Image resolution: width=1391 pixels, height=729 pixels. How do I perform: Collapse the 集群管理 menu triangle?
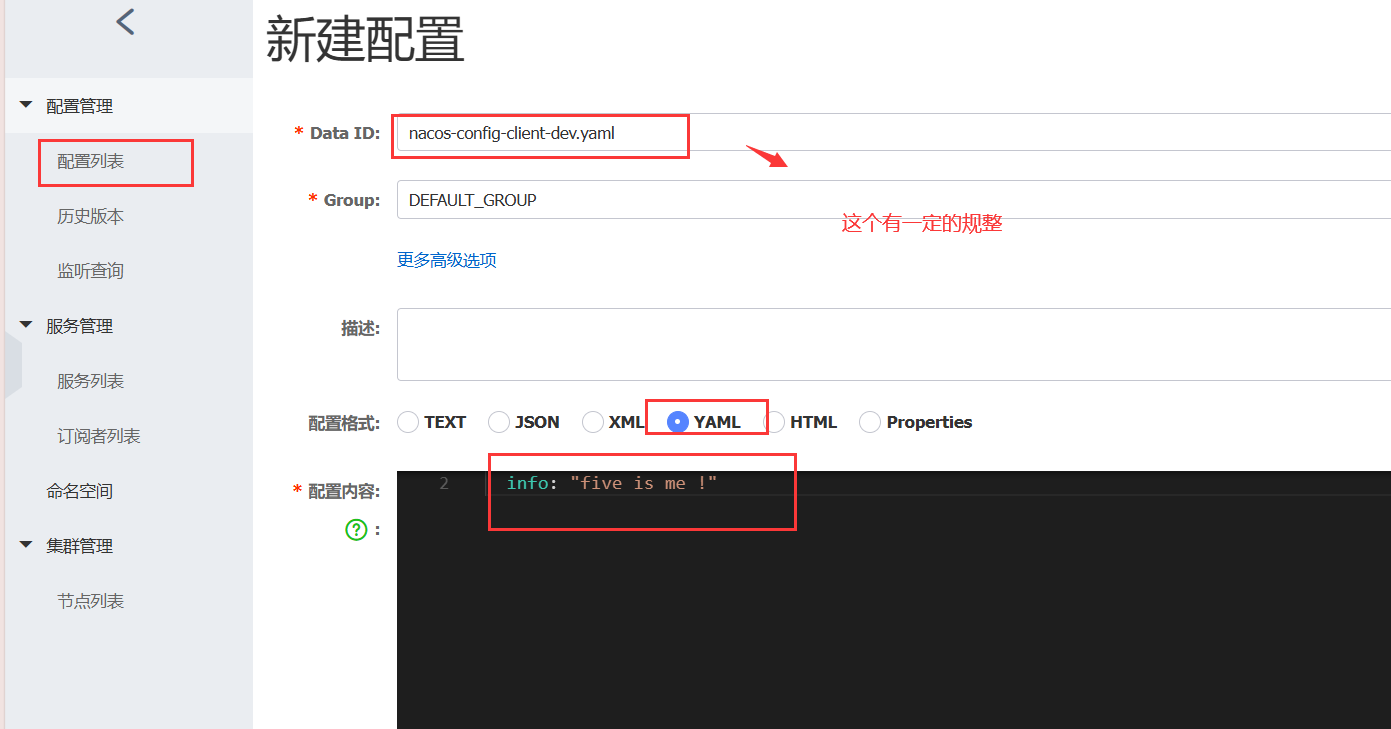click(26, 545)
